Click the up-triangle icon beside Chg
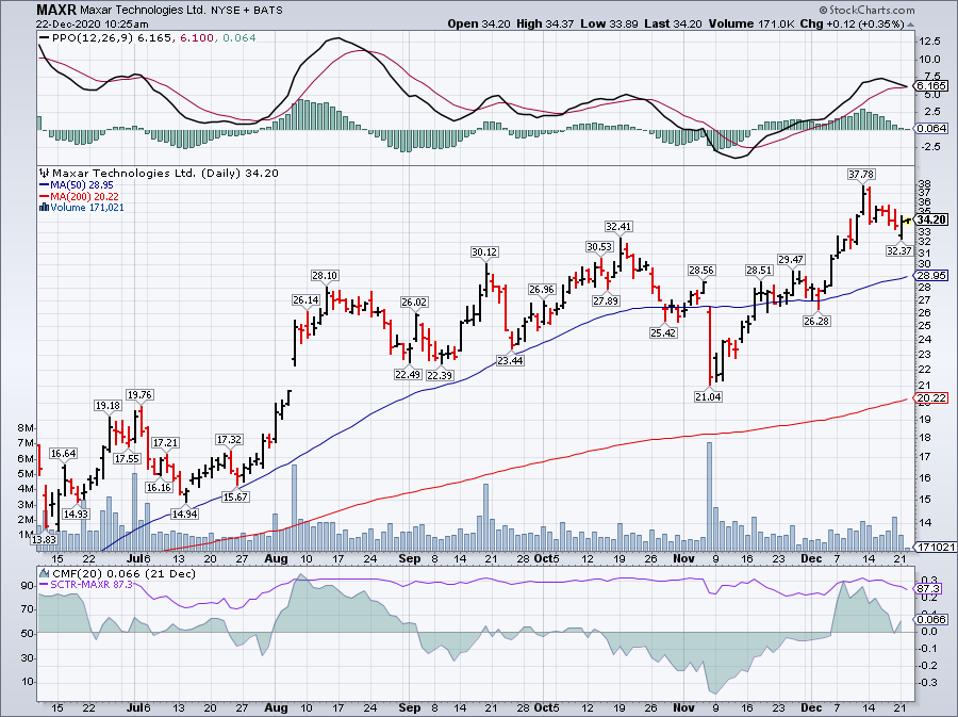Screen dimensions: 958x717 [910, 24]
